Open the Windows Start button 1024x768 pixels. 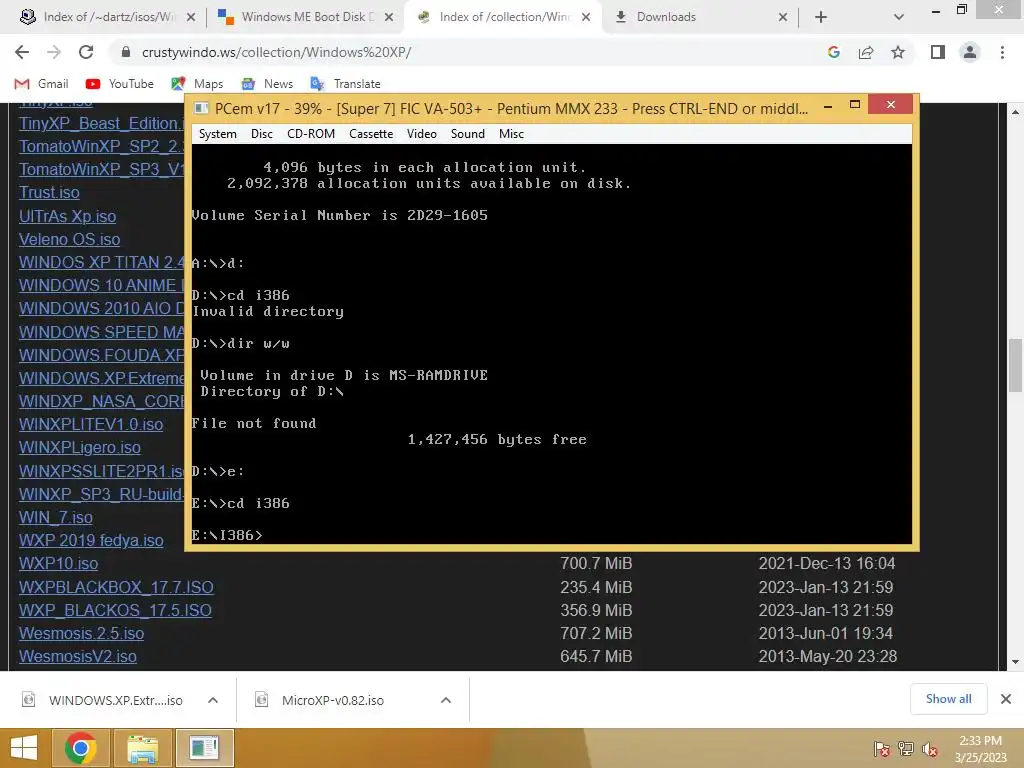point(24,748)
